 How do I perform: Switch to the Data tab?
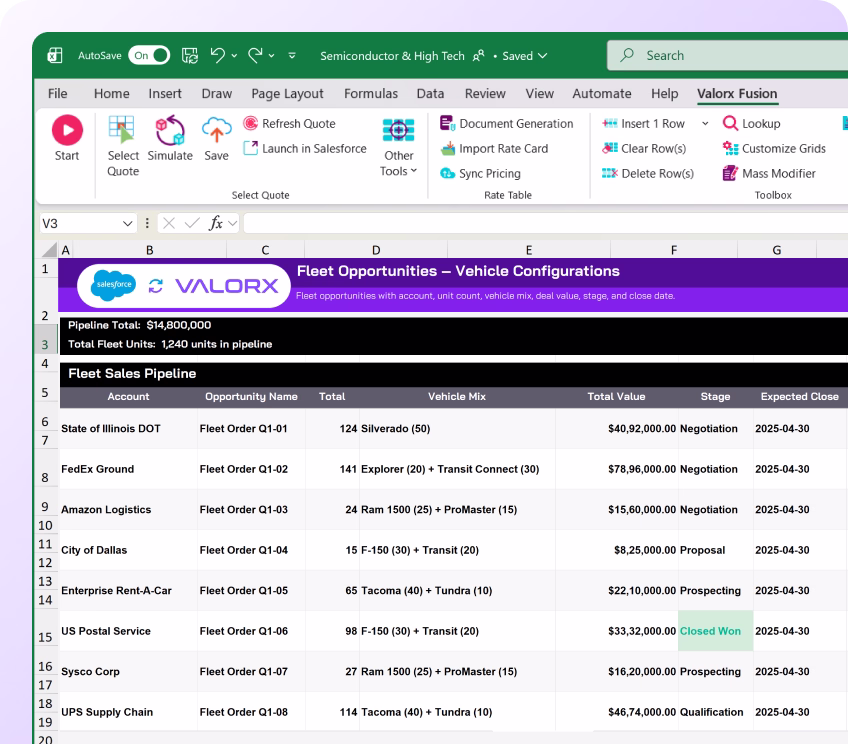[x=430, y=94]
